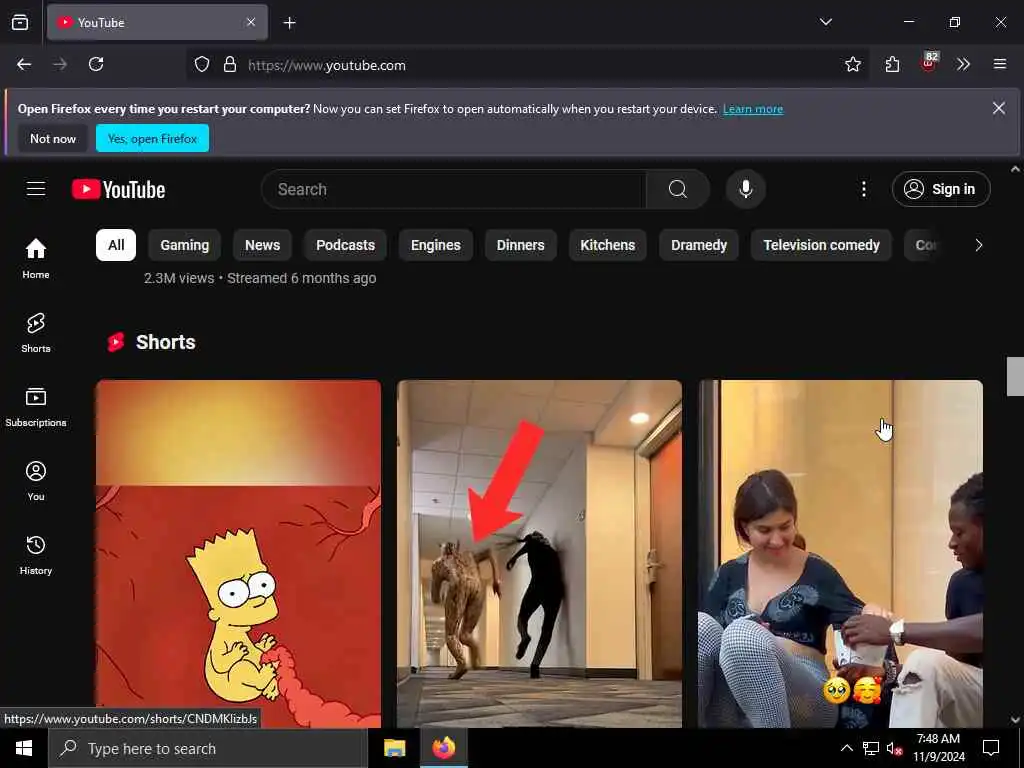
Task: Open the You section in sidebar
Action: point(36,481)
